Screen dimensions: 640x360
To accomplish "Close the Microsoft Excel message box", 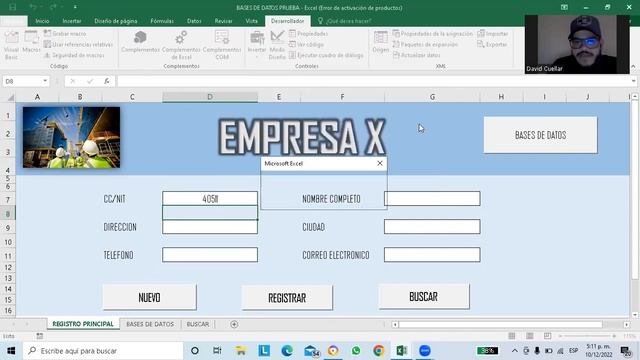I will click(x=380, y=163).
